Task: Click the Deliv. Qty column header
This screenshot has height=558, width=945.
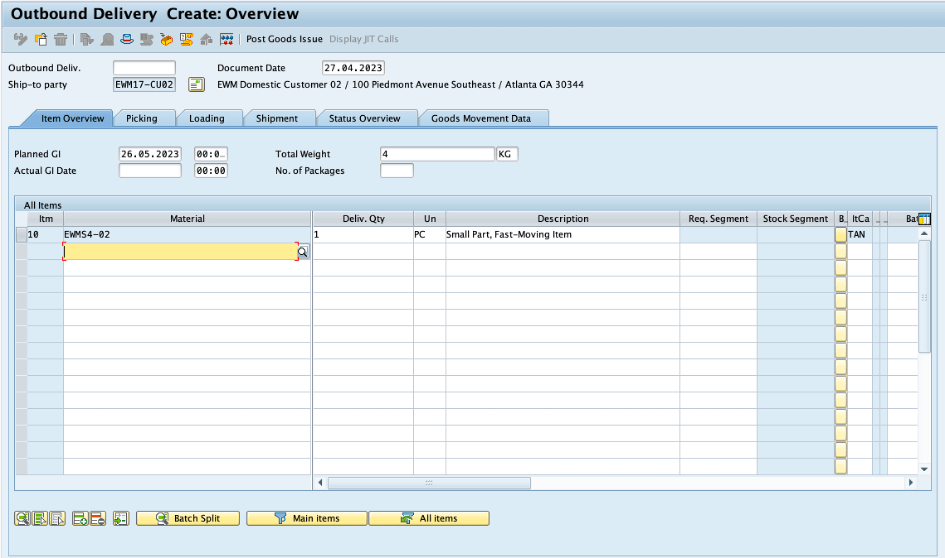Action: (x=363, y=219)
